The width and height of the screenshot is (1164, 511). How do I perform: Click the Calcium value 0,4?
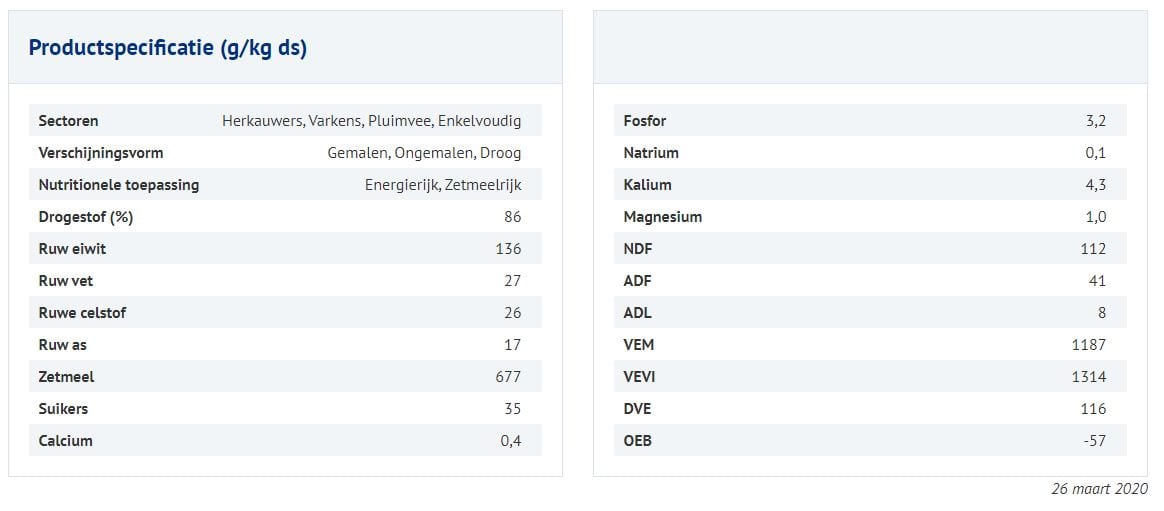click(510, 441)
